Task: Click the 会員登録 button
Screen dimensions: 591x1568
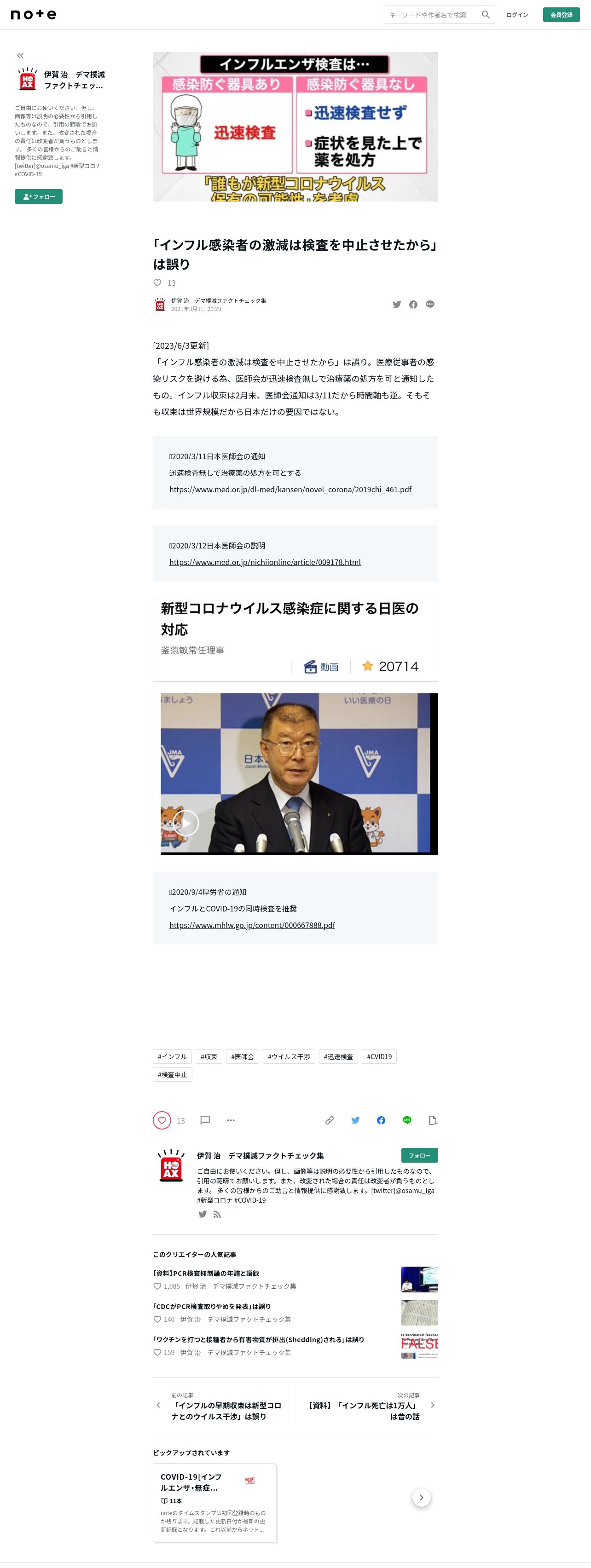Action: click(x=561, y=15)
